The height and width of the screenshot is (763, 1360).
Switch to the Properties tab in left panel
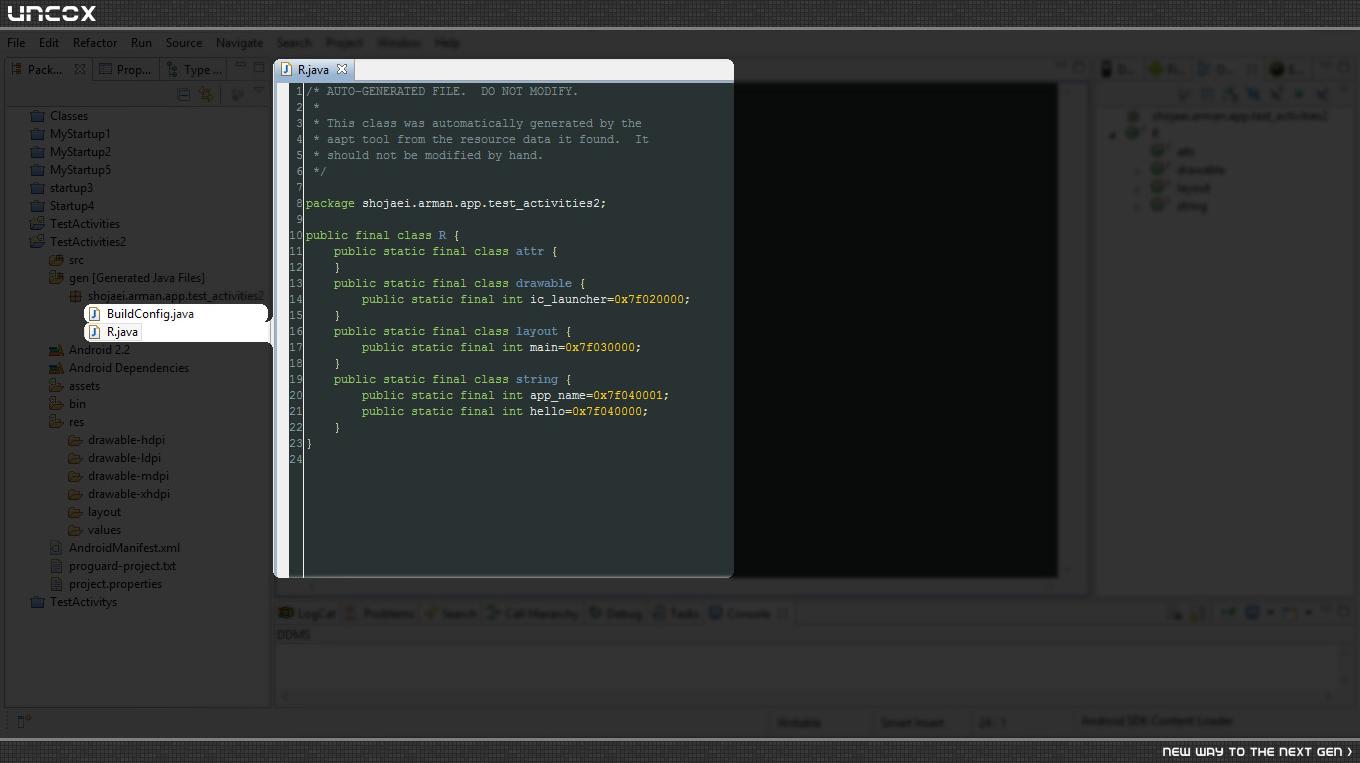pyautogui.click(x=126, y=69)
